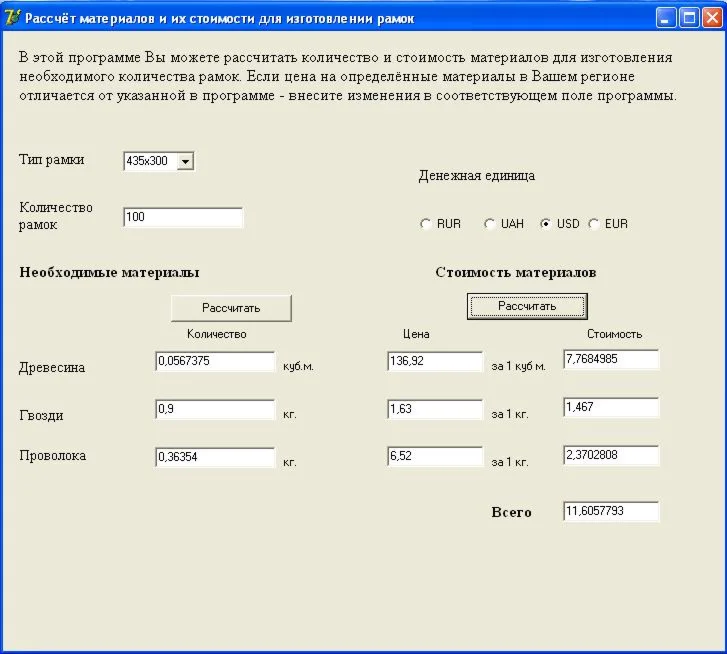This screenshot has height=654, width=727.
Task: Click the wood cost field 7,7684985
Action: 611,359
